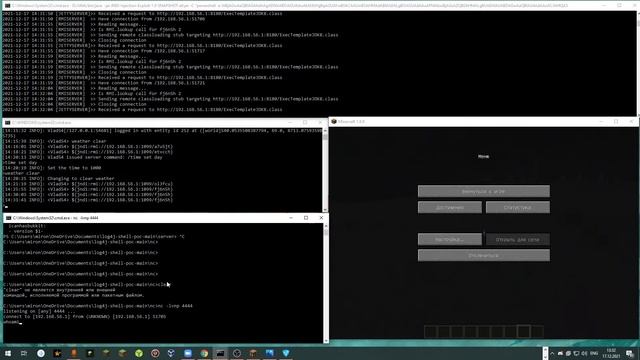The width and height of the screenshot is (640, 360).
Task: Open Google Chrome from the taskbar
Action: tap(204, 353)
